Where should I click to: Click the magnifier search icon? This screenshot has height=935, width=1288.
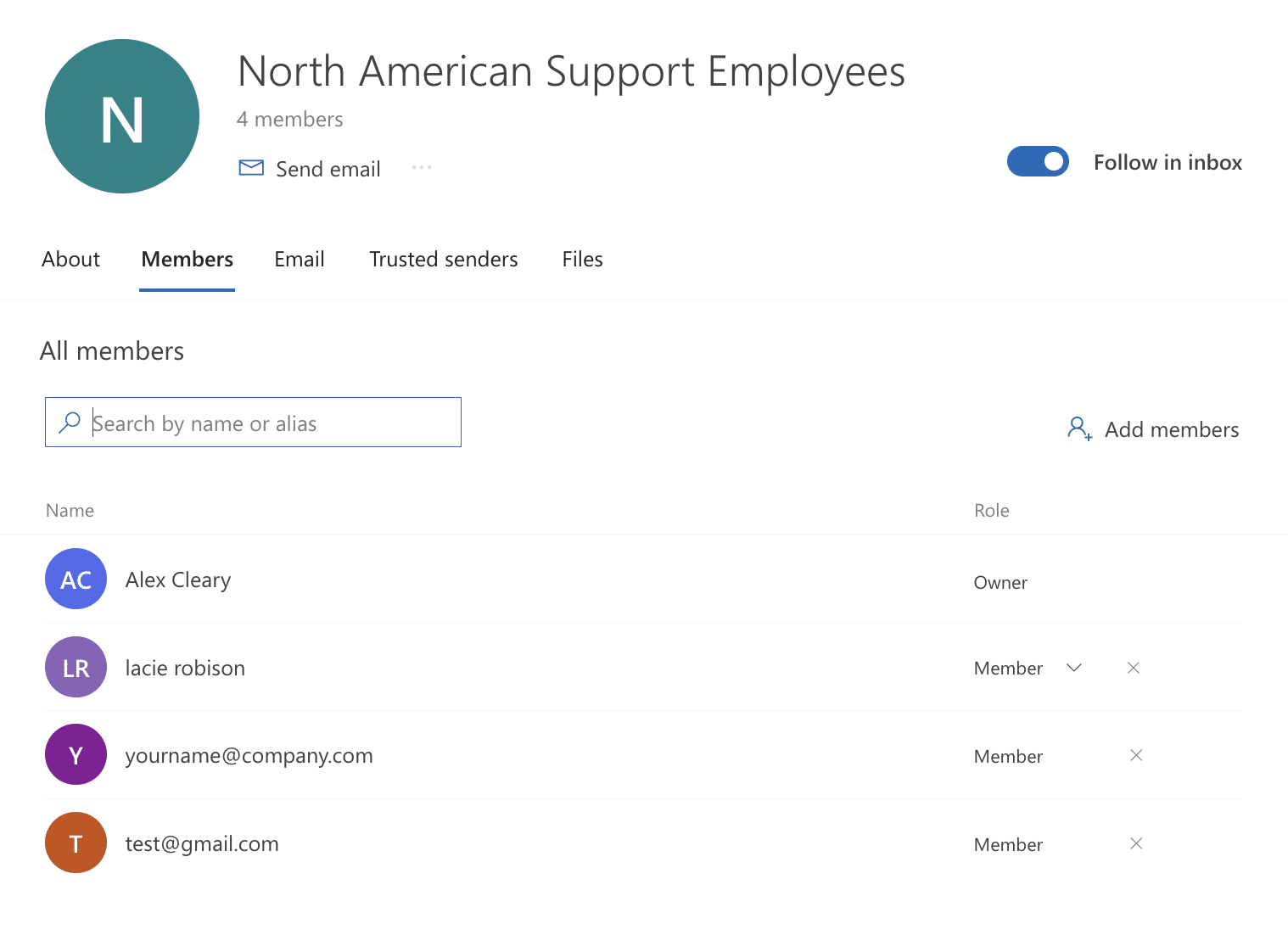coord(70,423)
